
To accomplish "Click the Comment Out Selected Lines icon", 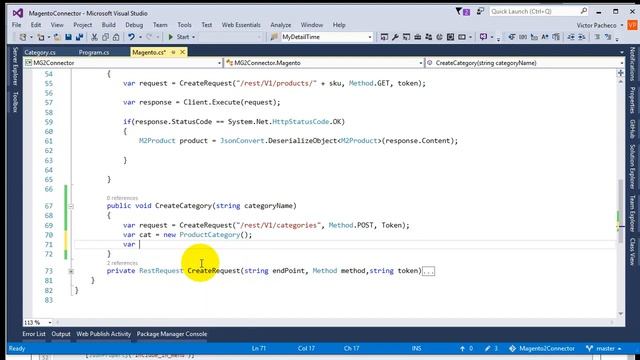I will 597,37.
